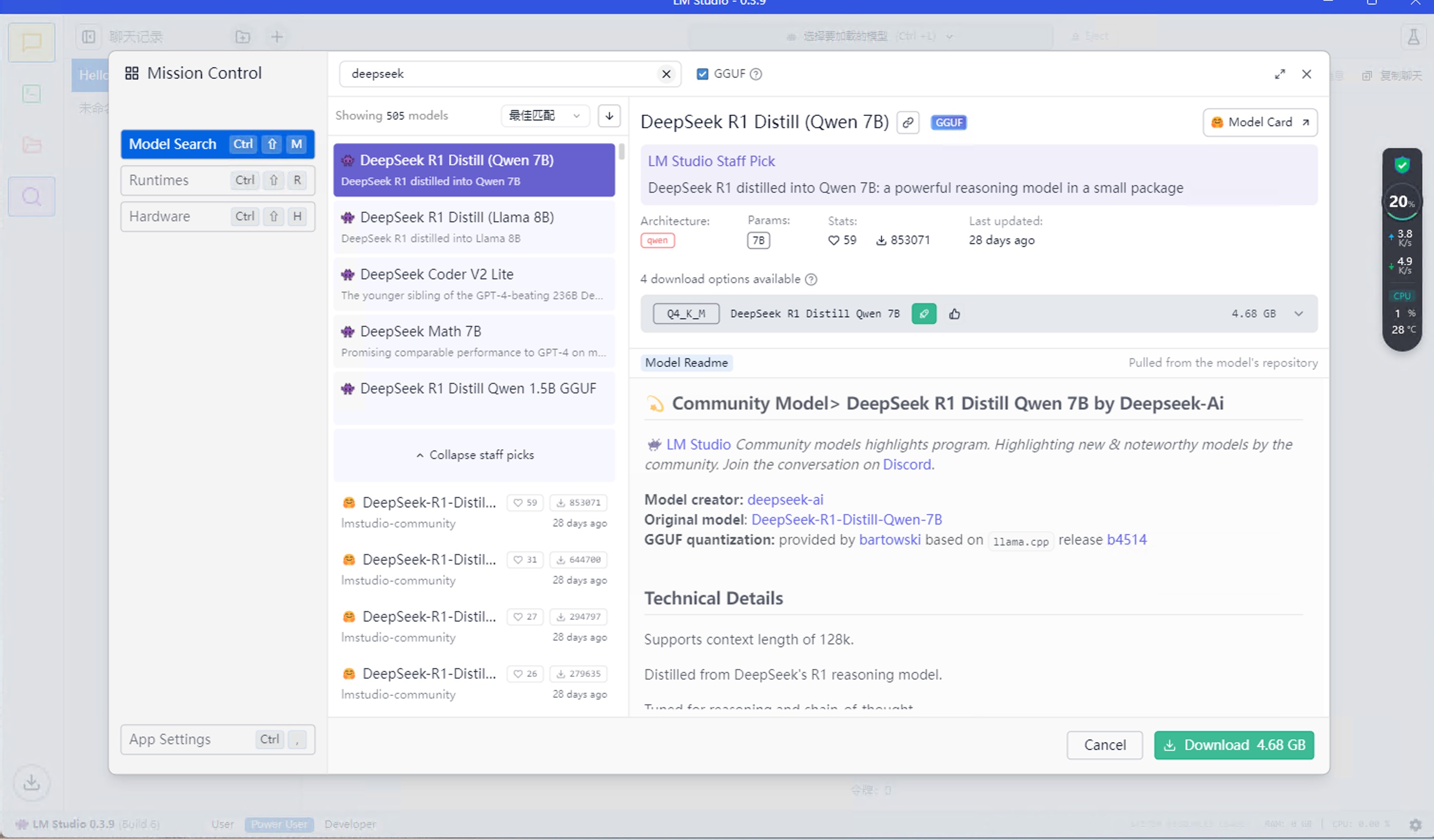Click the GGUF badge next to title

[949, 122]
